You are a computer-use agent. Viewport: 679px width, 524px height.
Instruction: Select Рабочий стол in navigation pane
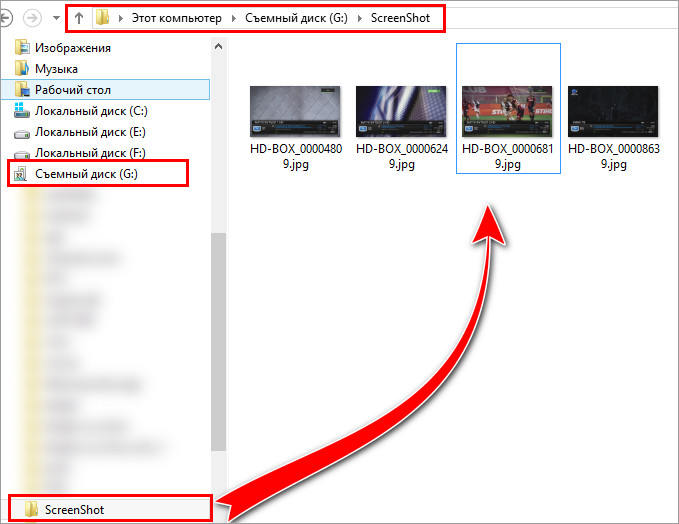[106, 90]
